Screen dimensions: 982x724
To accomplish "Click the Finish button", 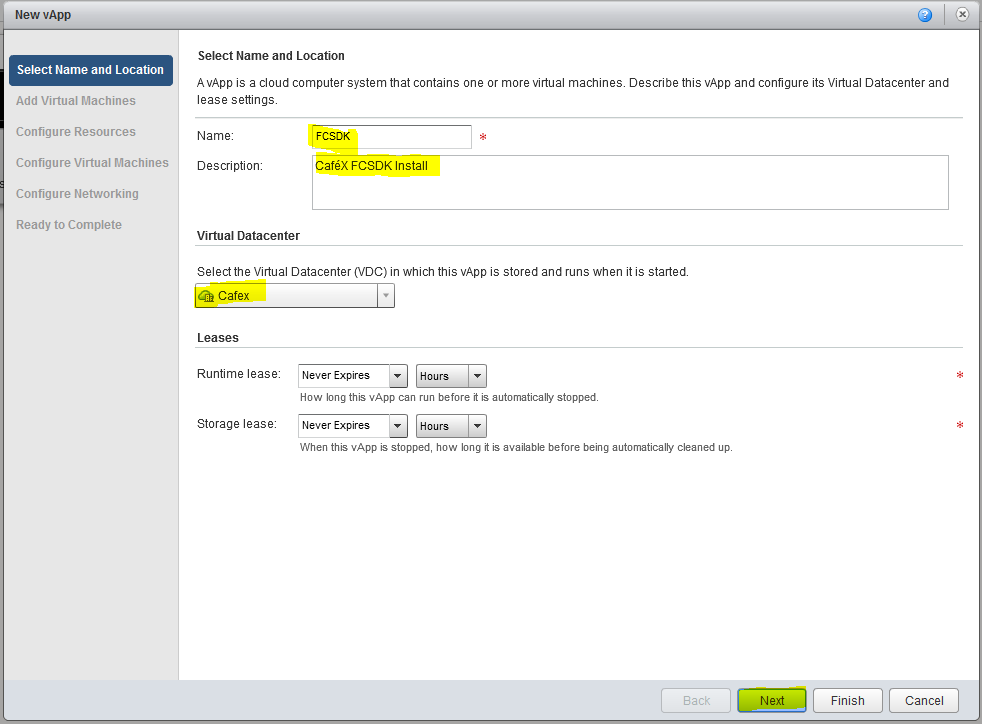I will (847, 700).
